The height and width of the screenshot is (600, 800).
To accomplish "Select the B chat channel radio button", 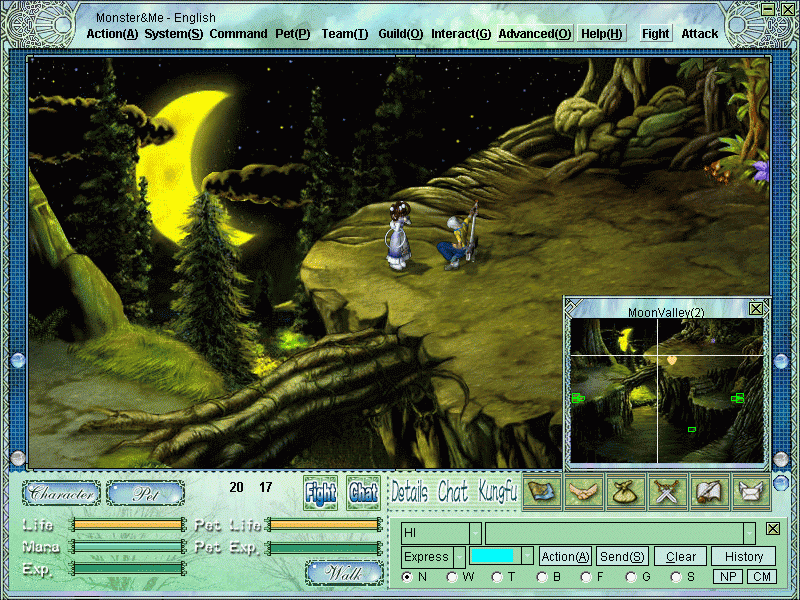I will click(542, 577).
